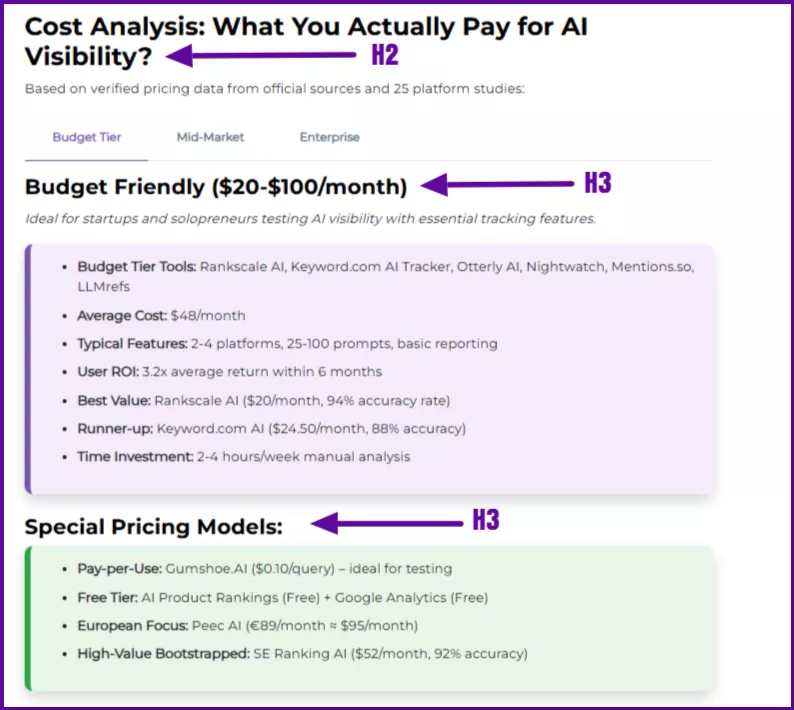
Task: Select the Budget Tier tab
Action: 87,137
